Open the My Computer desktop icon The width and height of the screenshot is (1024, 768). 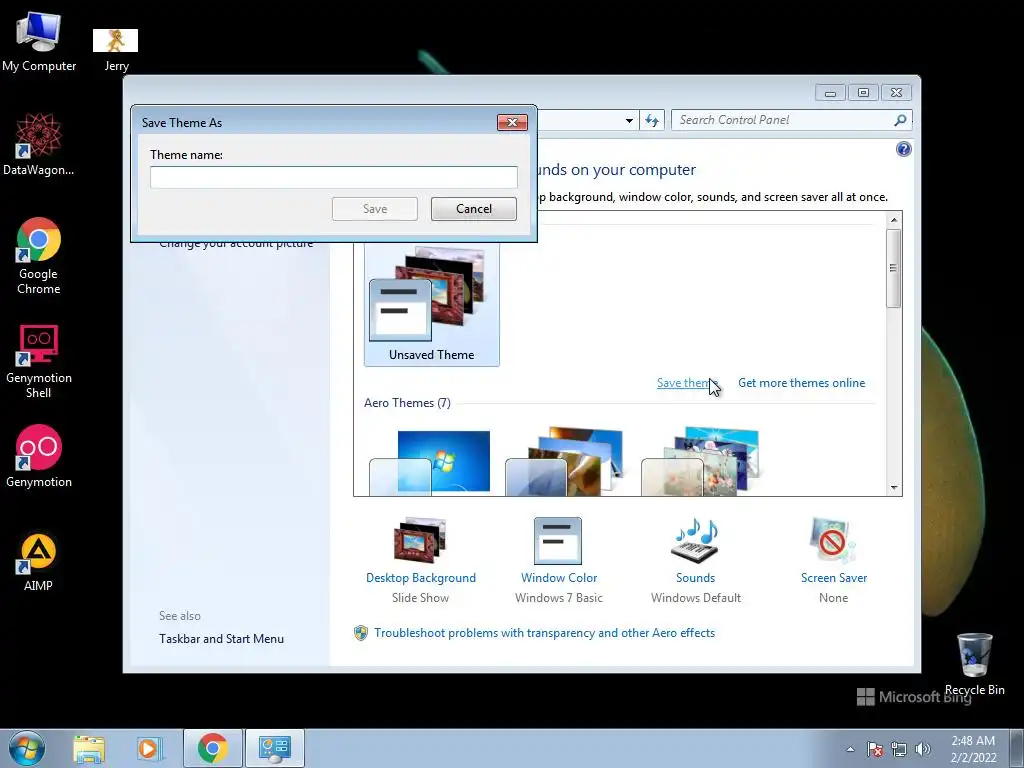point(39,40)
